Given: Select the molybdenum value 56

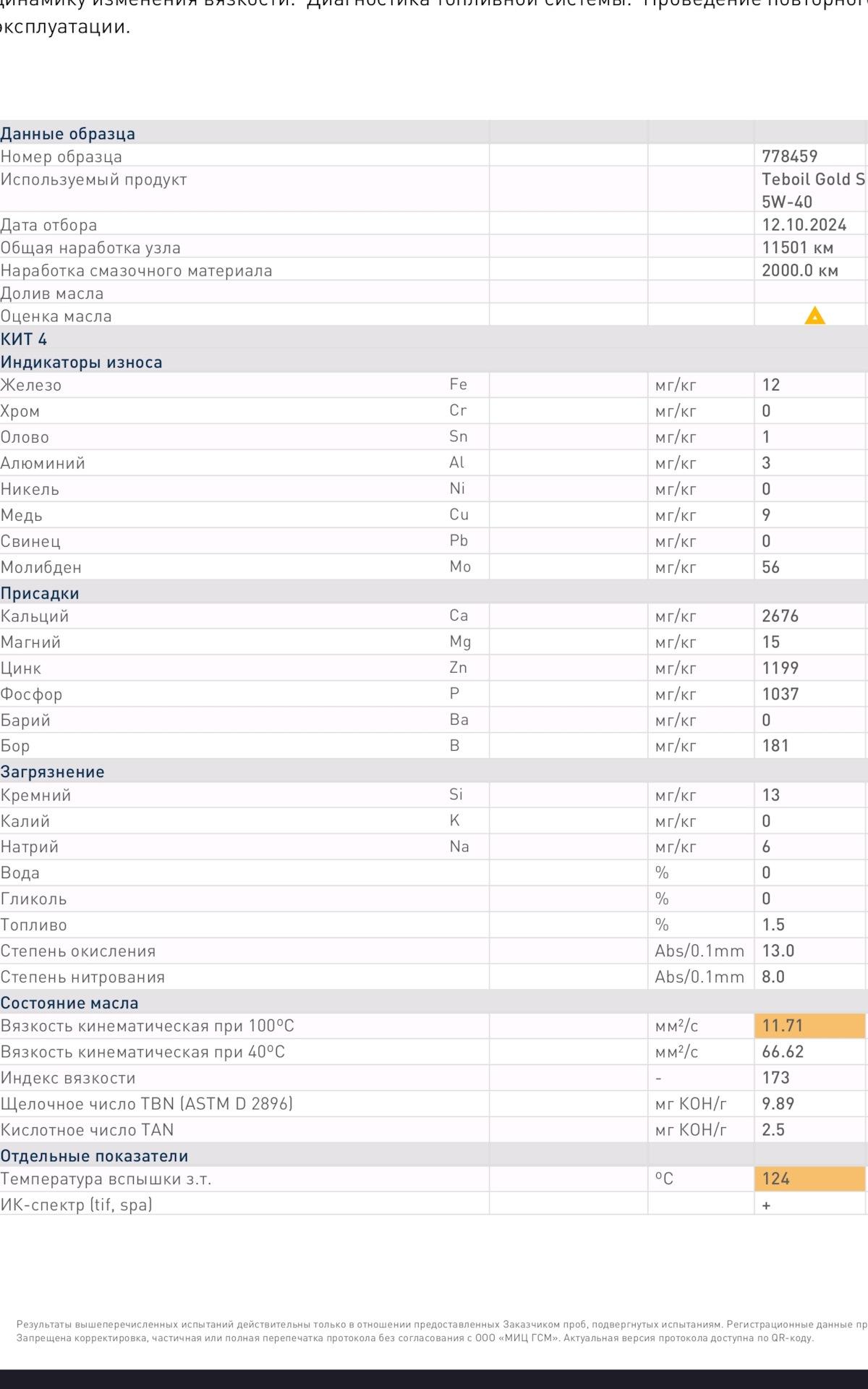Looking at the screenshot, I should pyautogui.click(x=771, y=567).
